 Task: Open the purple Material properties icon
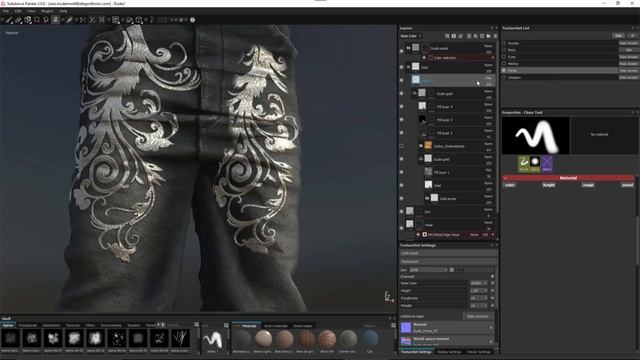[547, 163]
